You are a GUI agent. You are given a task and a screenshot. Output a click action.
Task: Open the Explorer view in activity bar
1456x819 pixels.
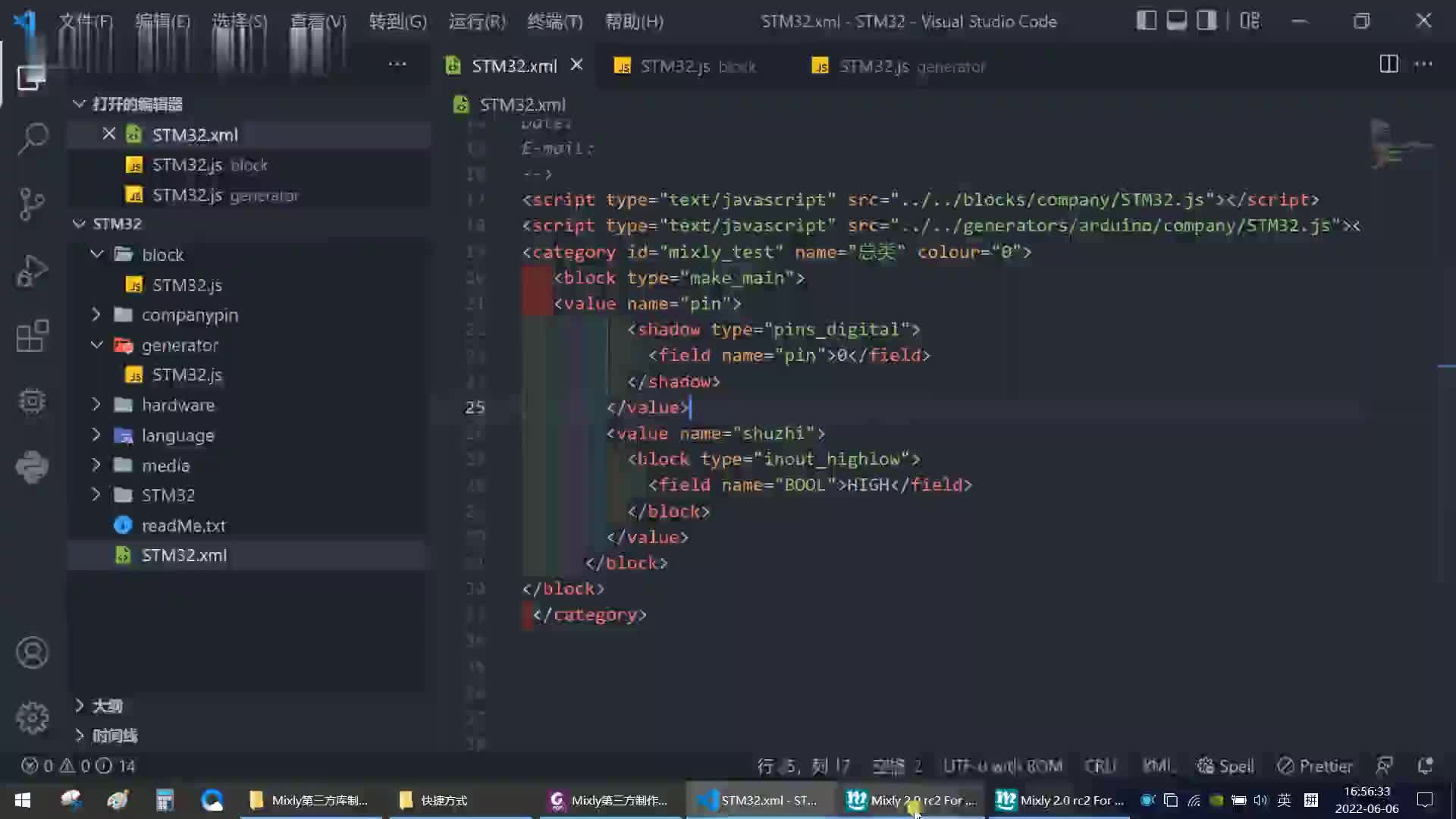coord(32,76)
